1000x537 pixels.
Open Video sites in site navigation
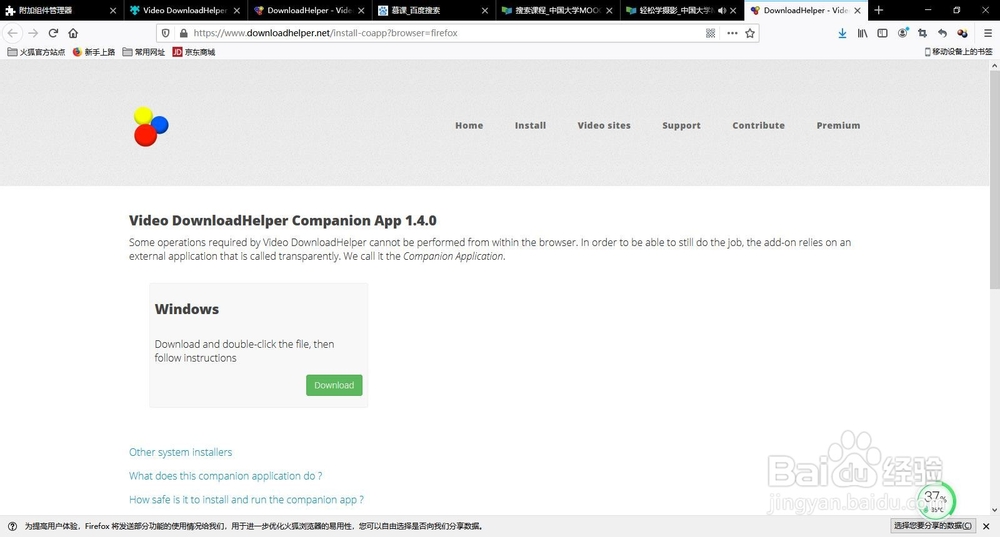604,126
